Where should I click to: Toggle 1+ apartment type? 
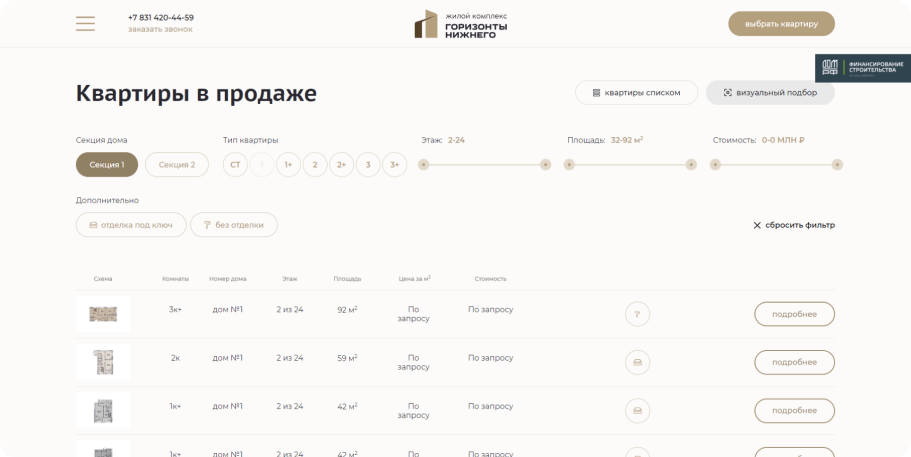pyautogui.click(x=288, y=164)
